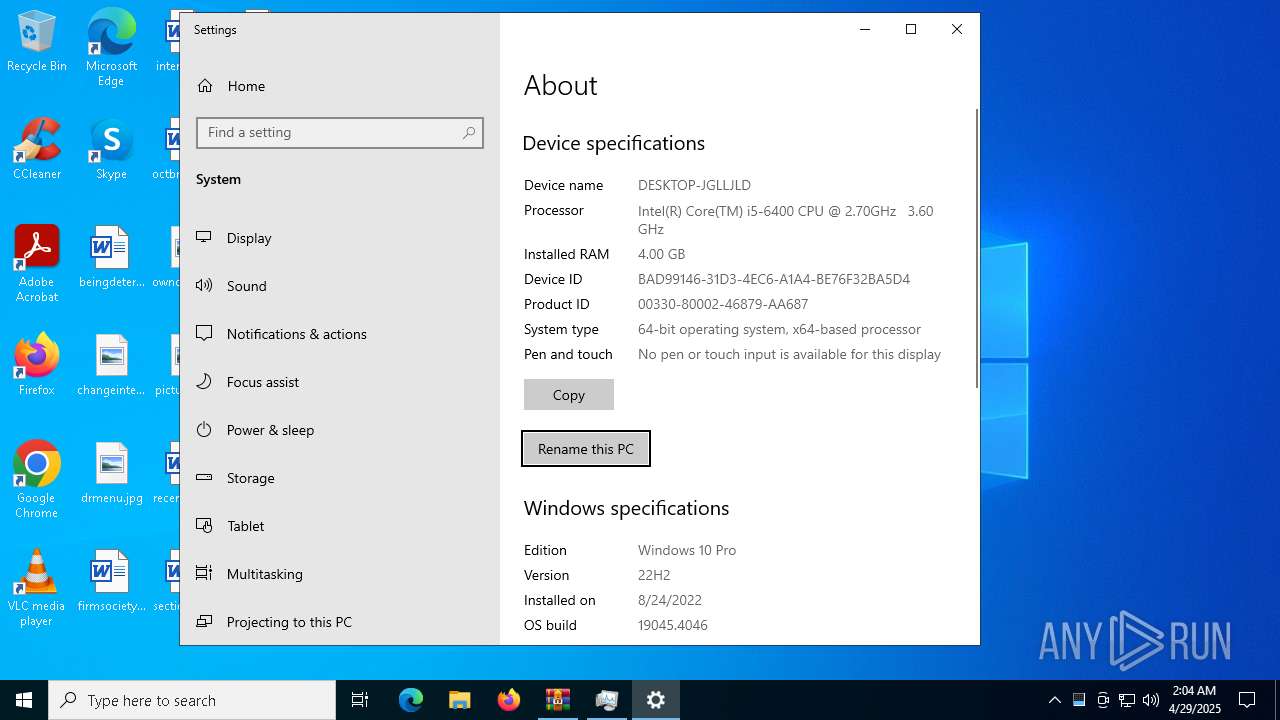Minimize the Settings window

pyautogui.click(x=865, y=29)
